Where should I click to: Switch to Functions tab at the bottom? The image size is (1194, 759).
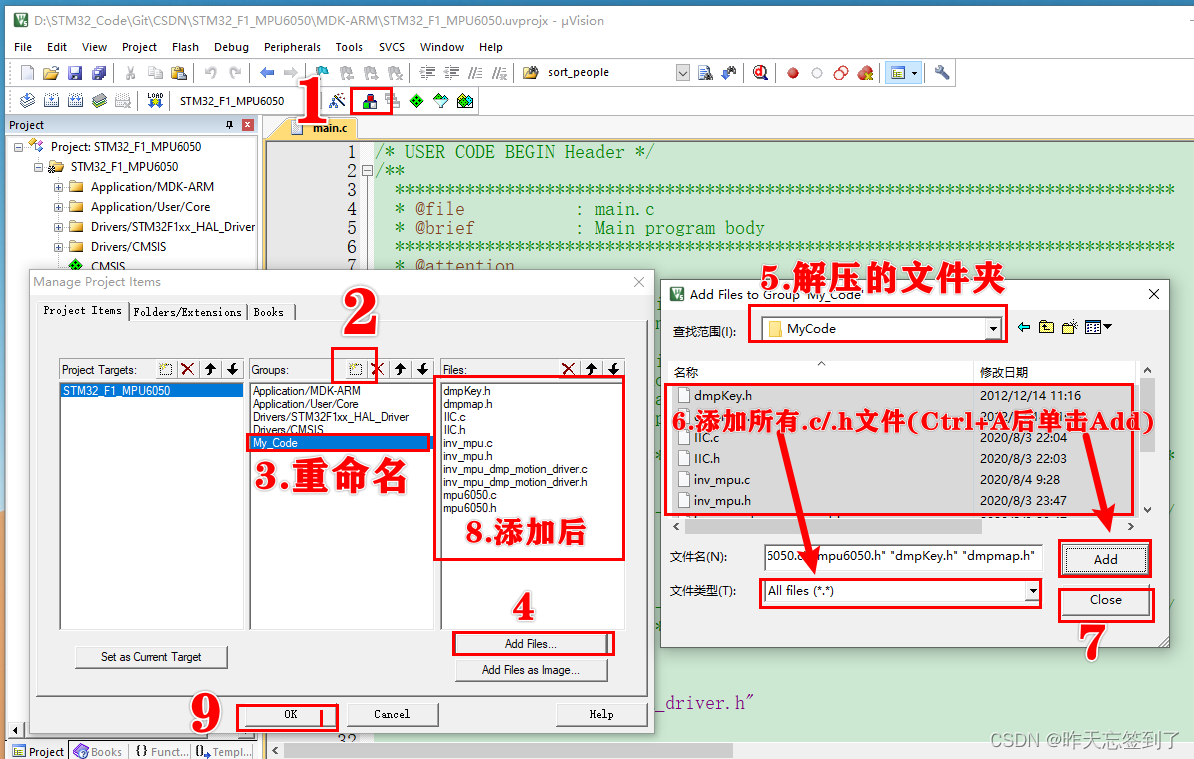[x=161, y=751]
